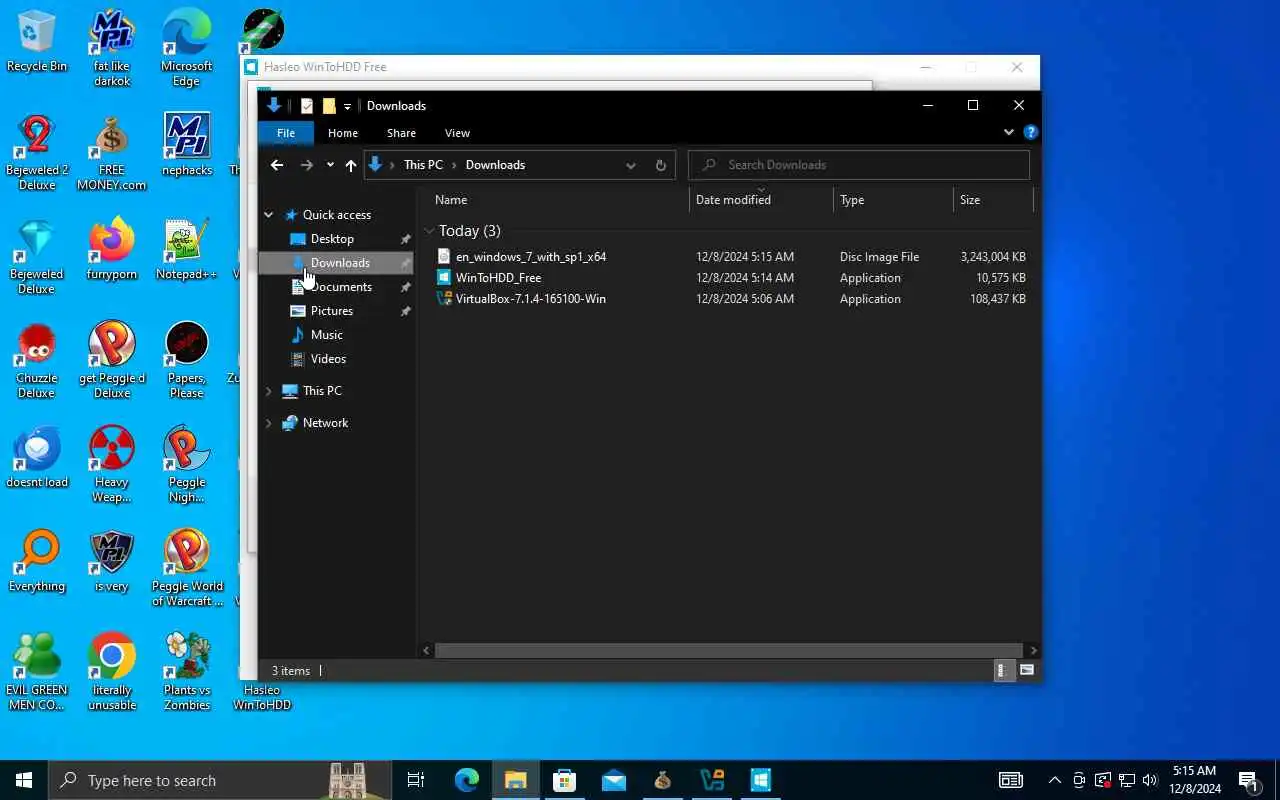
Task: Open the address bar history dropdown
Action: (x=631, y=165)
